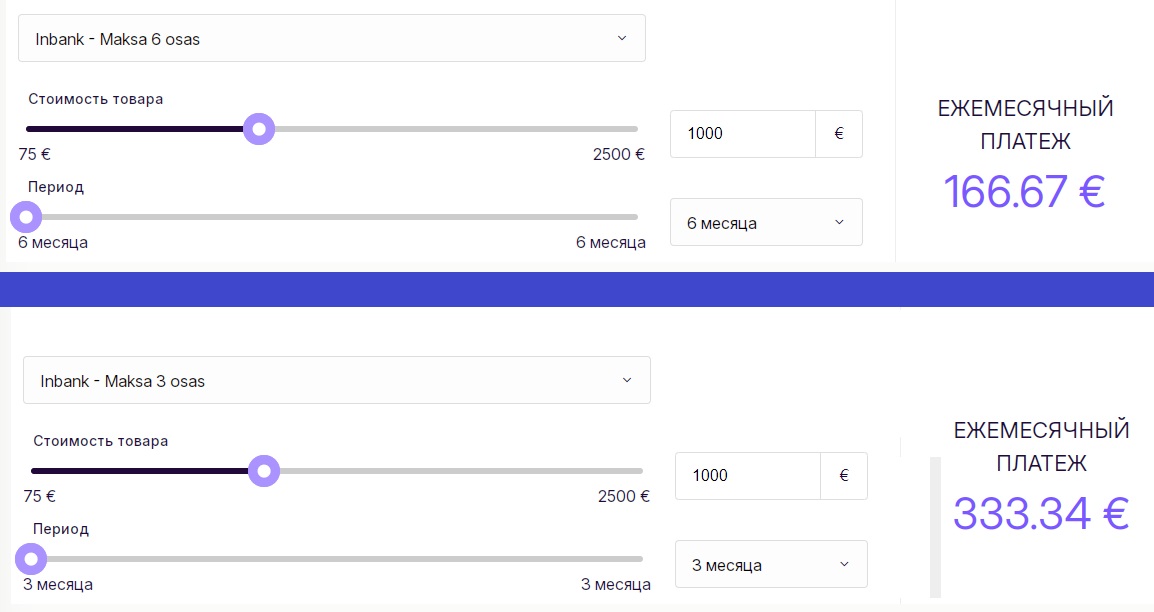Click the "ЕЖЕМЕСЯЧНЫЙ ПЛАТЕЖ" heading above 333.34 €
Image resolution: width=1154 pixels, height=612 pixels.
point(1041,447)
